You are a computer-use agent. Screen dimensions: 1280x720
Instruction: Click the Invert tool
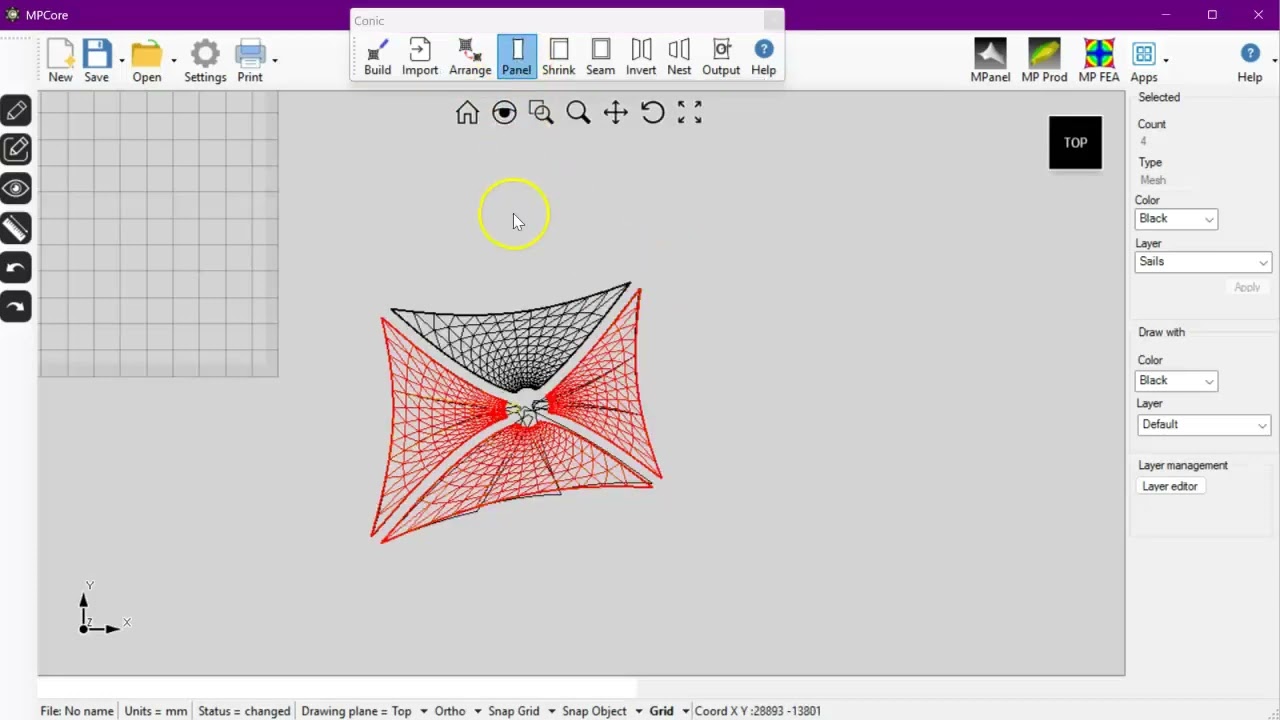641,58
